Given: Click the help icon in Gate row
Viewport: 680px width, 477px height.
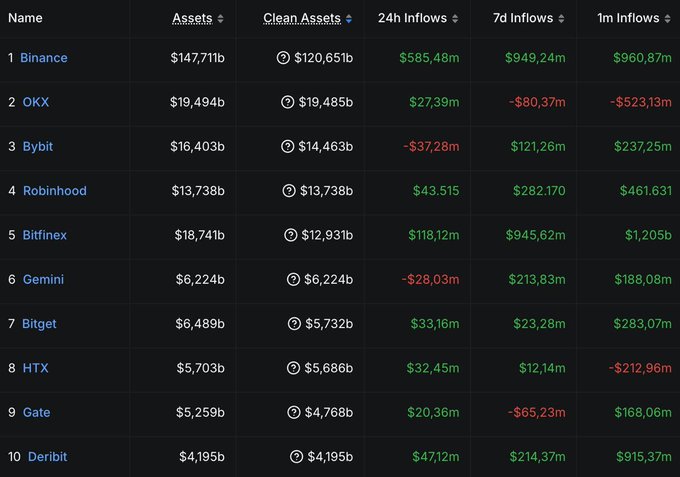Looking at the screenshot, I should 294,413.
